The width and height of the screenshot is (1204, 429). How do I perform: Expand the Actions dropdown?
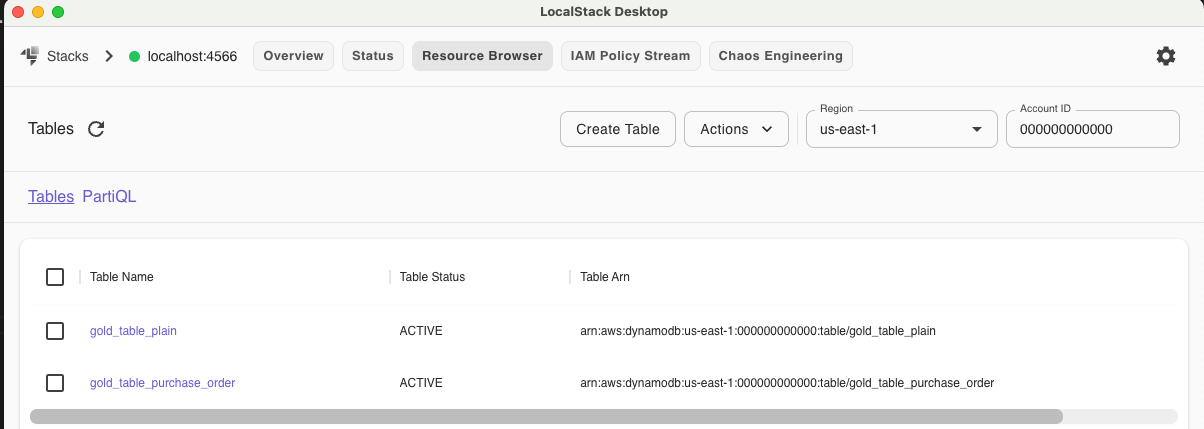736,129
